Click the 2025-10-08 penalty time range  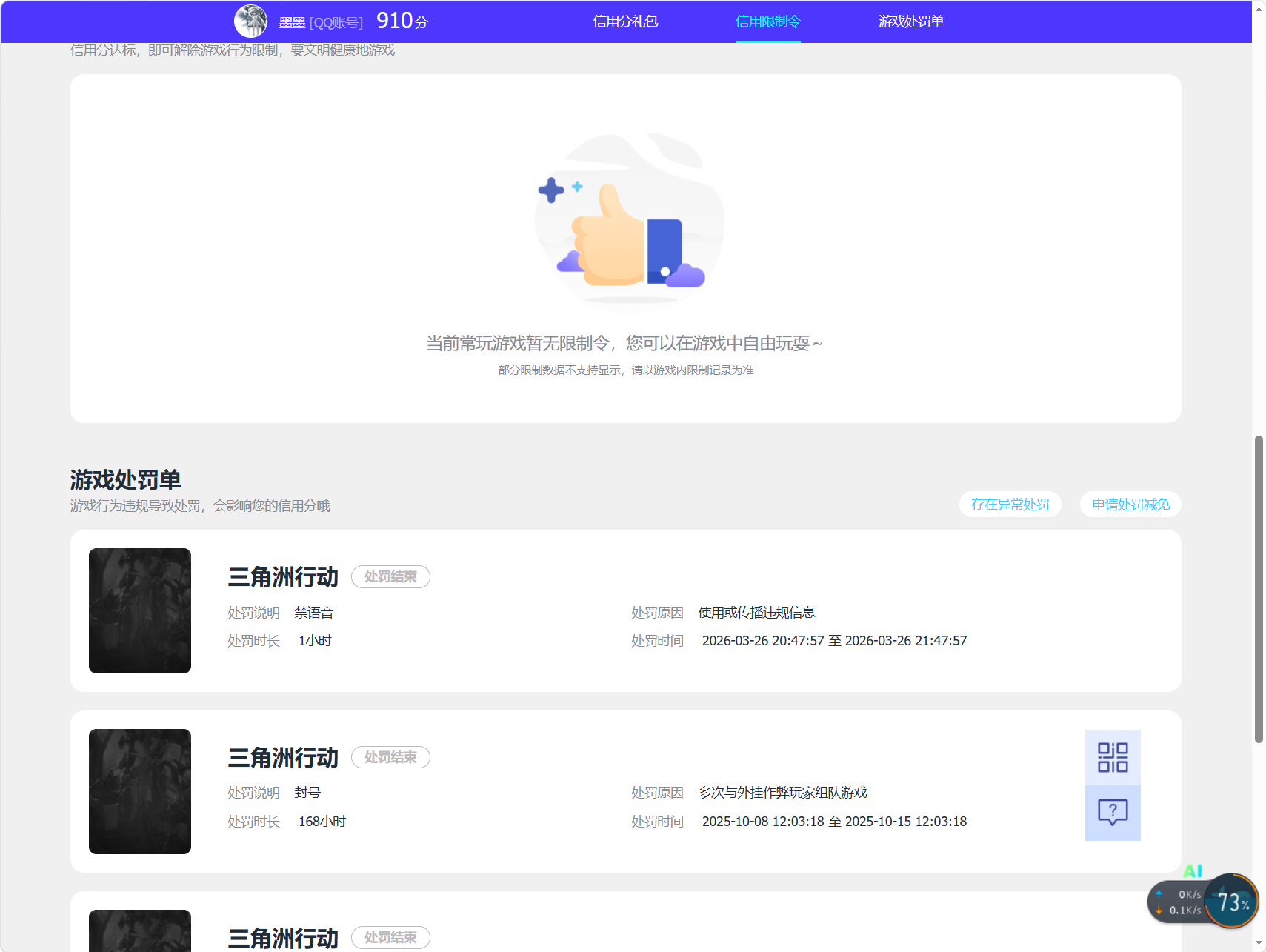[834, 822]
